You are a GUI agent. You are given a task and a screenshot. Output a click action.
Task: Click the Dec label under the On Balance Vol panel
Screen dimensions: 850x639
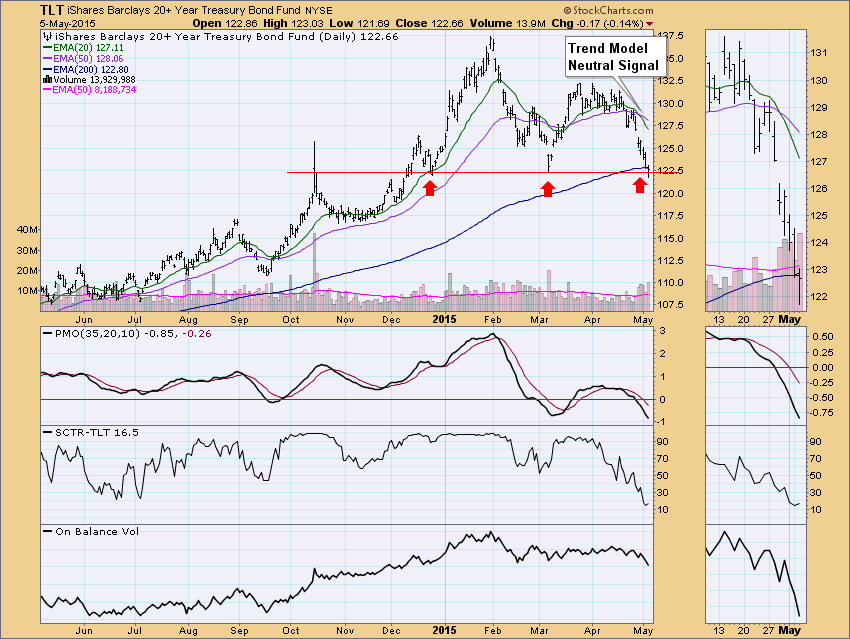tap(391, 631)
